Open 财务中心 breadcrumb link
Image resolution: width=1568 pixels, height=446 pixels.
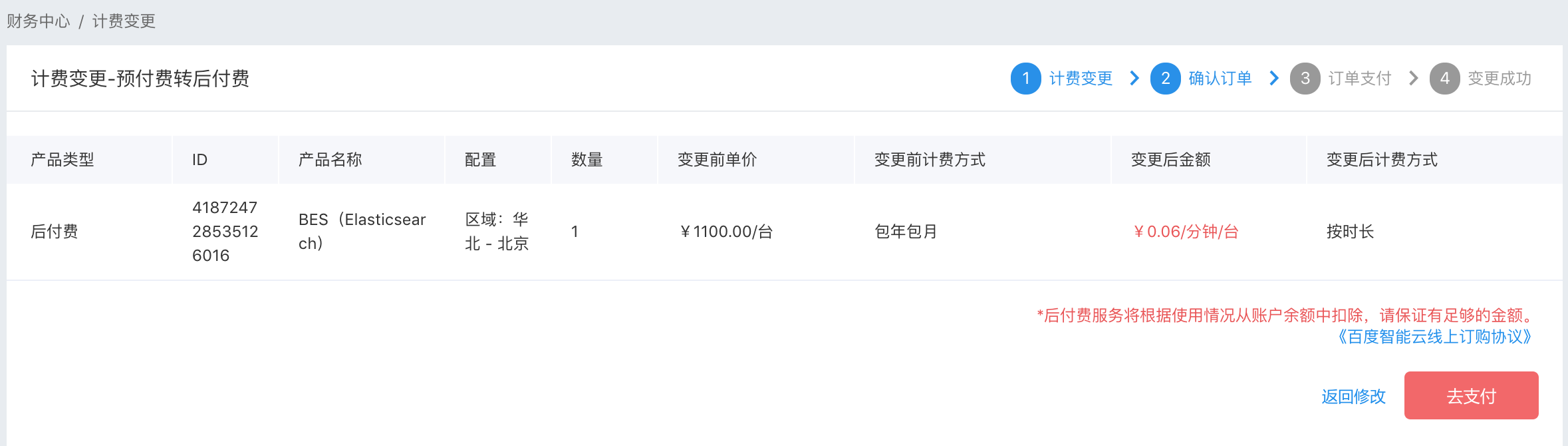(x=39, y=21)
